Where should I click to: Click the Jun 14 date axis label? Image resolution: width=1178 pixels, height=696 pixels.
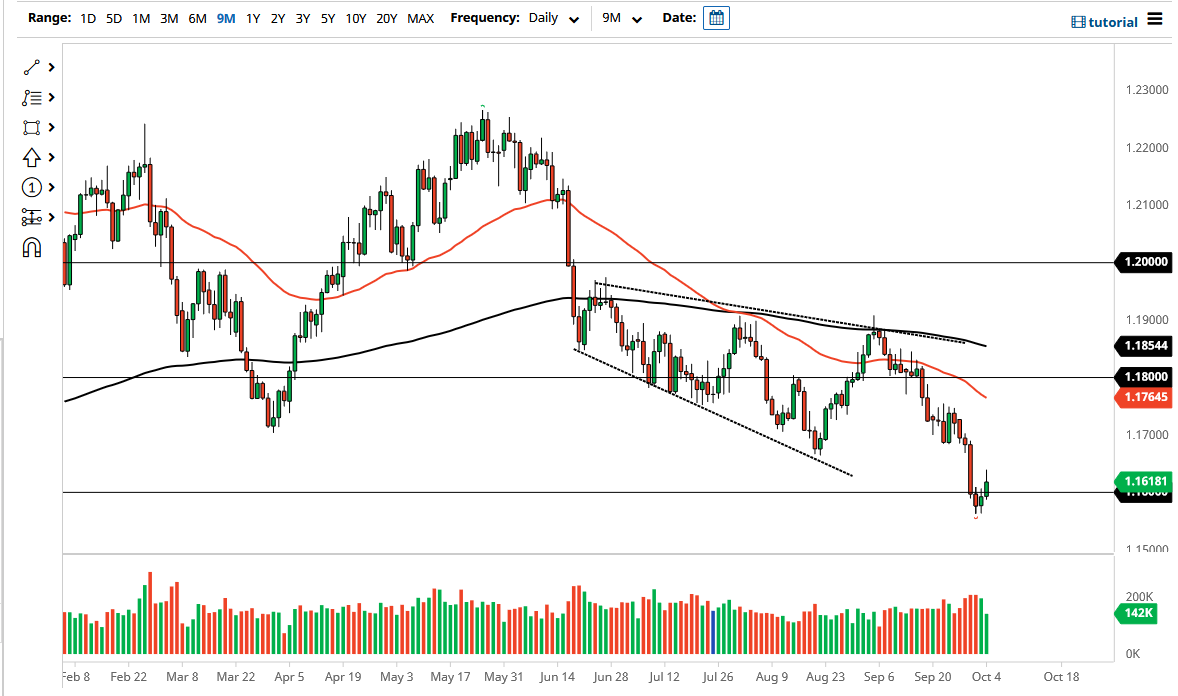(557, 676)
